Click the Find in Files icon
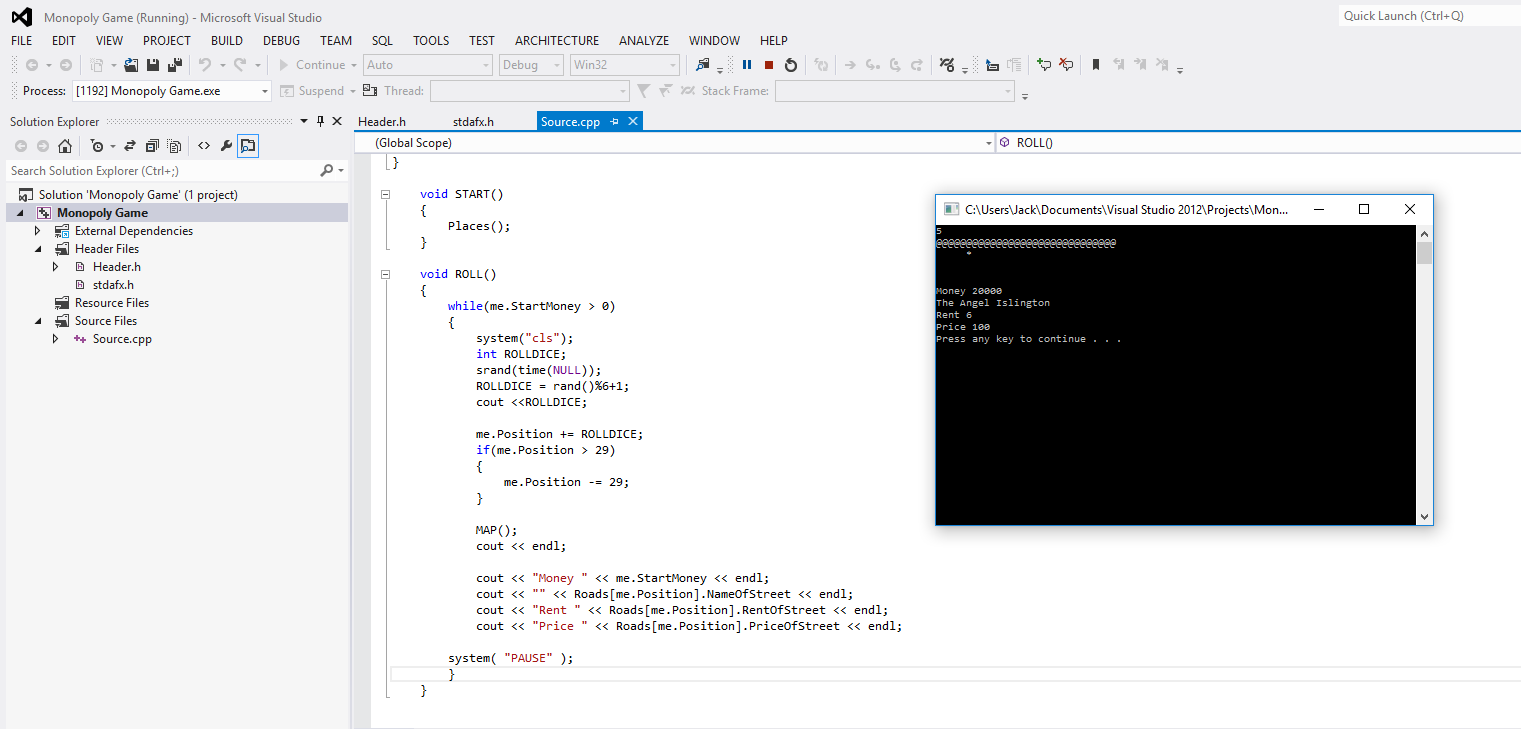 point(703,65)
